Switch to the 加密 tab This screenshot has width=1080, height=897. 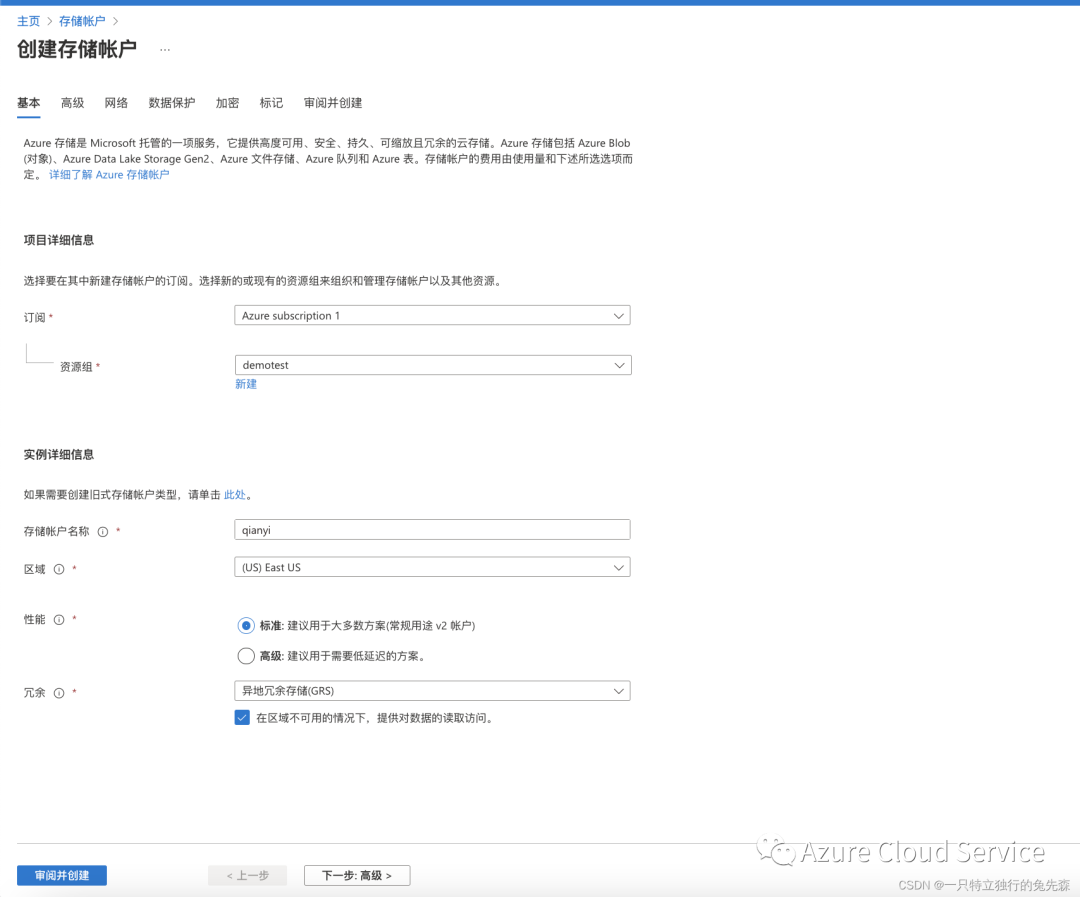[x=227, y=103]
